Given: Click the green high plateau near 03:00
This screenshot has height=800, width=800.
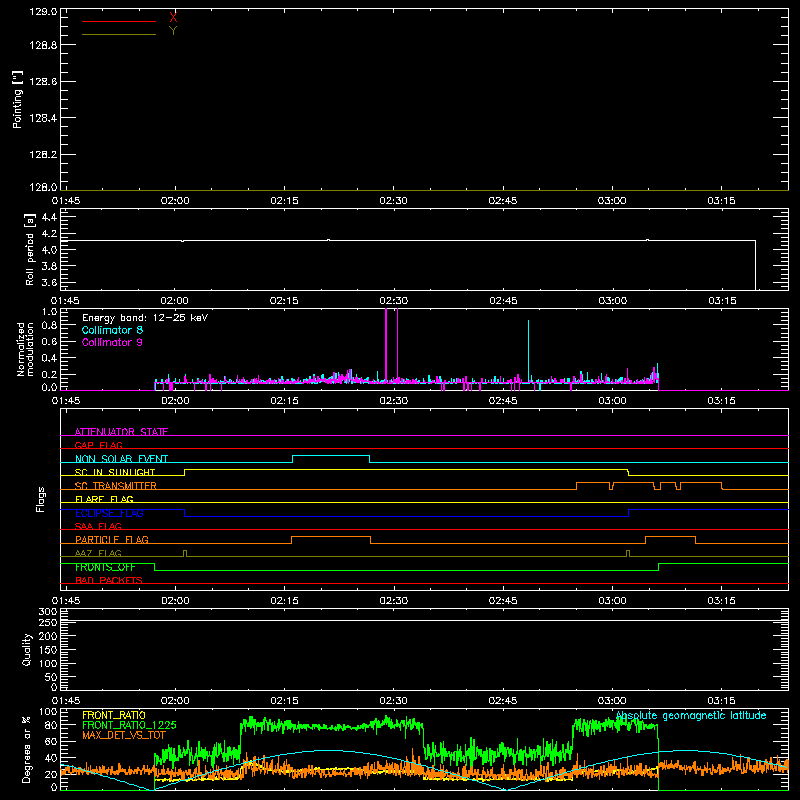Looking at the screenshot, I should pyautogui.click(x=615, y=726).
